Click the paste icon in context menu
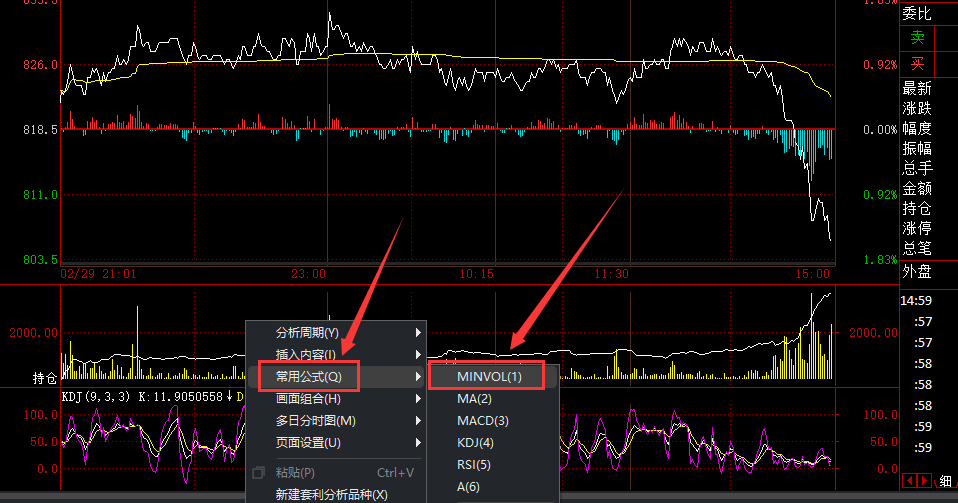 tap(258, 472)
